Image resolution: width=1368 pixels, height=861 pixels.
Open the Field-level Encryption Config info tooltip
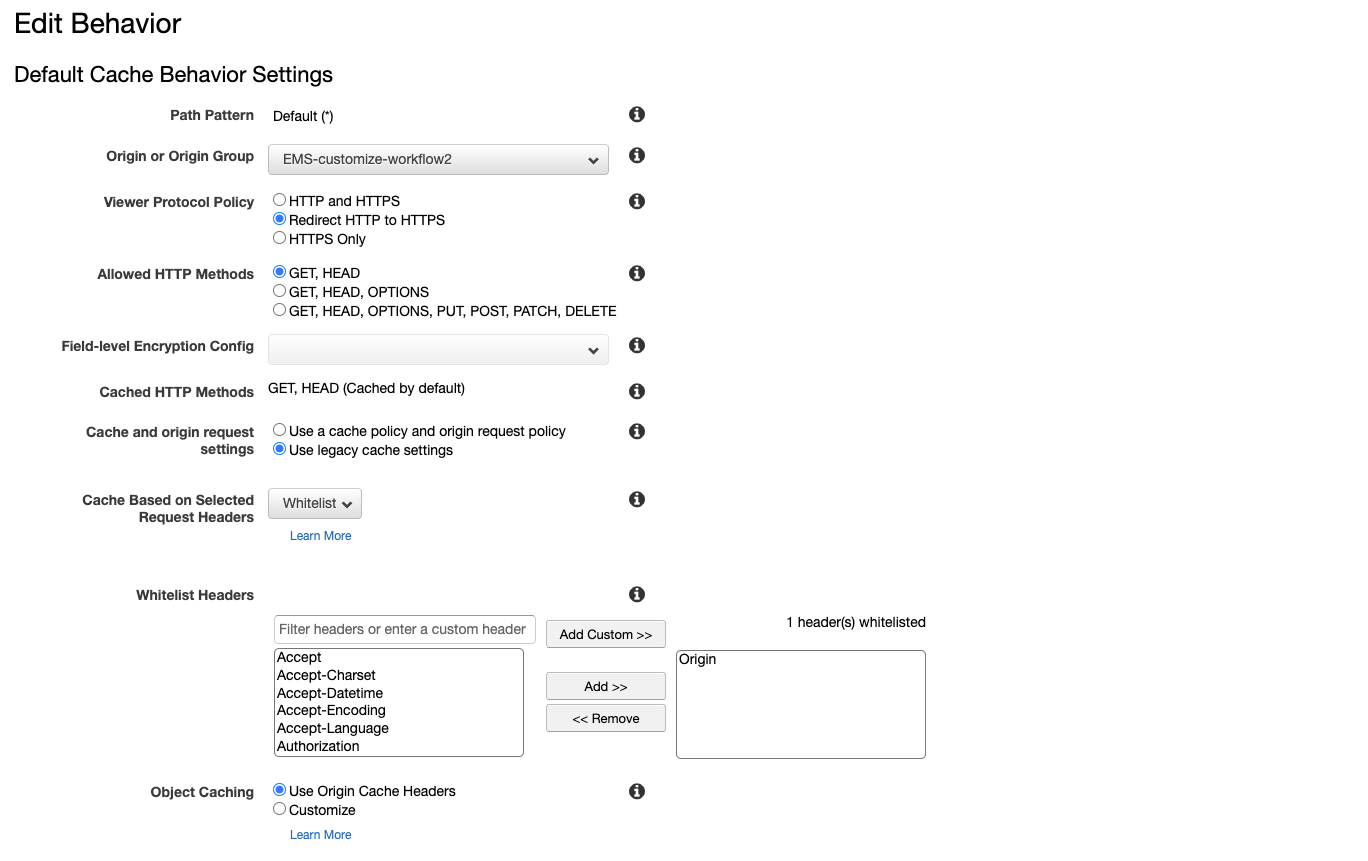[x=636, y=345]
